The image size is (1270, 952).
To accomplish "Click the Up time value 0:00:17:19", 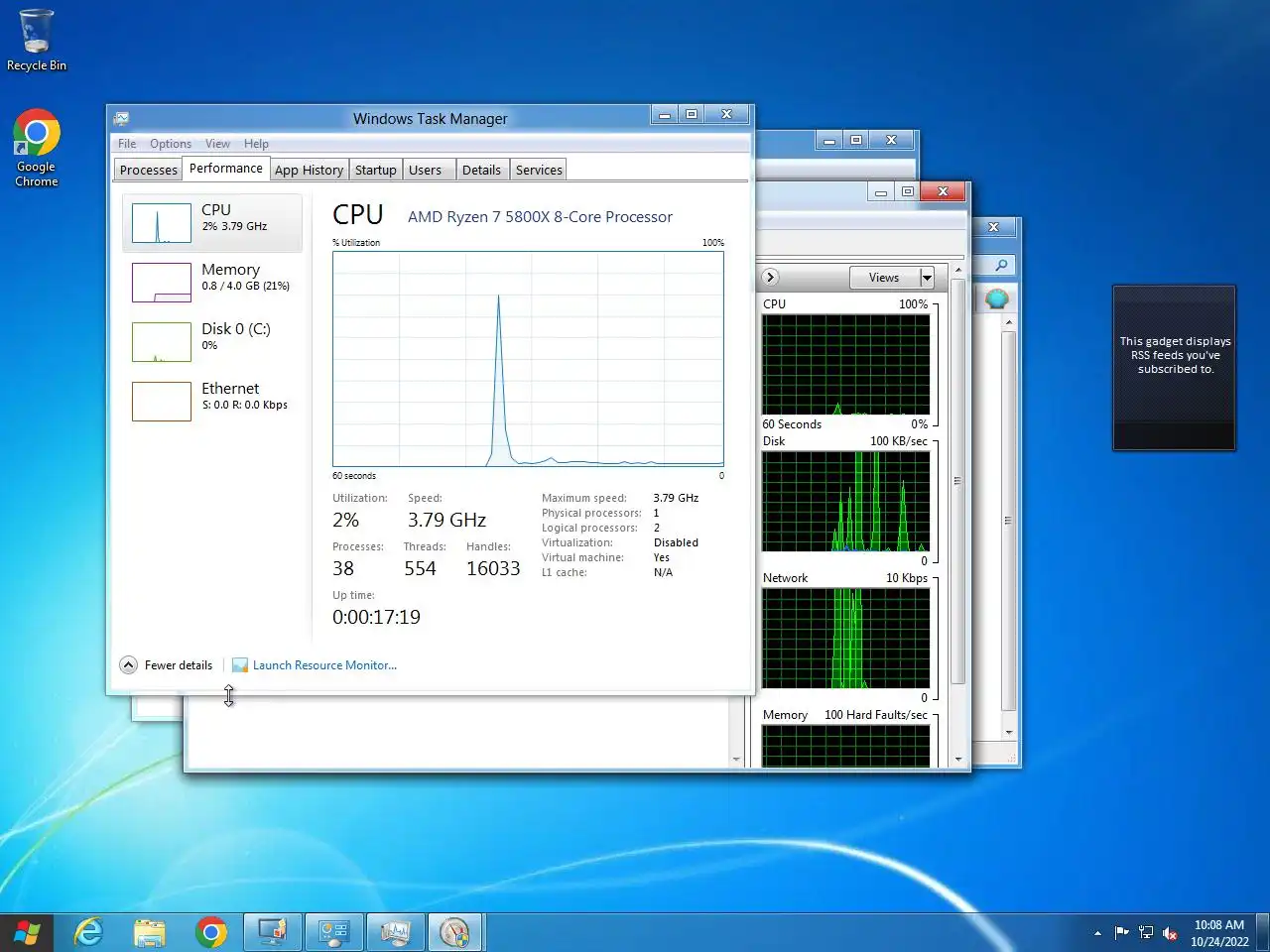I will pos(376,617).
